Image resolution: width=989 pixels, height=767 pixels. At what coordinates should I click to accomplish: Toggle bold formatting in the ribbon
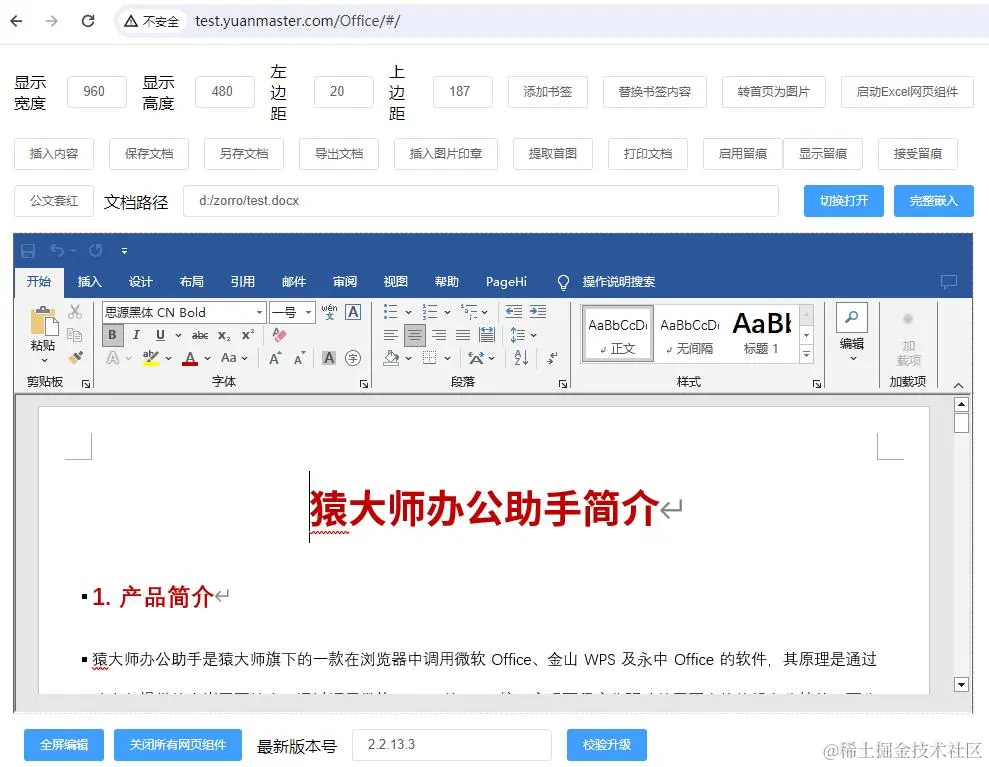(112, 334)
